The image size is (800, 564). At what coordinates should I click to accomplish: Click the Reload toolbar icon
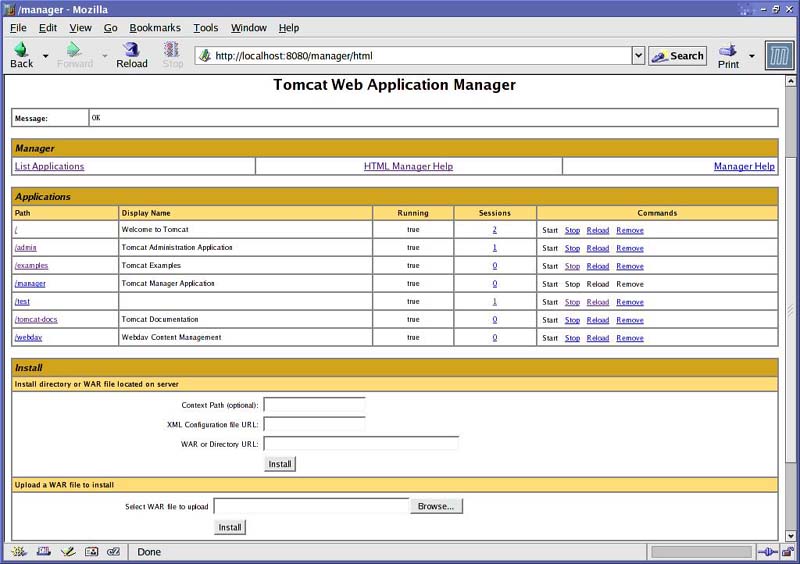[x=131, y=49]
